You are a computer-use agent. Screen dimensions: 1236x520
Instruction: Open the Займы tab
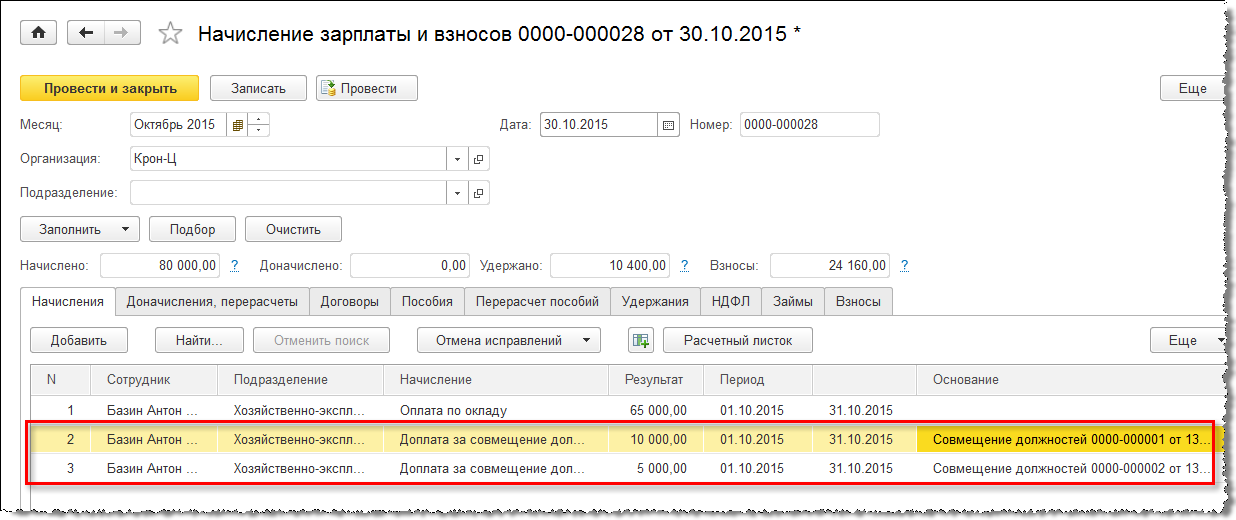pos(793,301)
